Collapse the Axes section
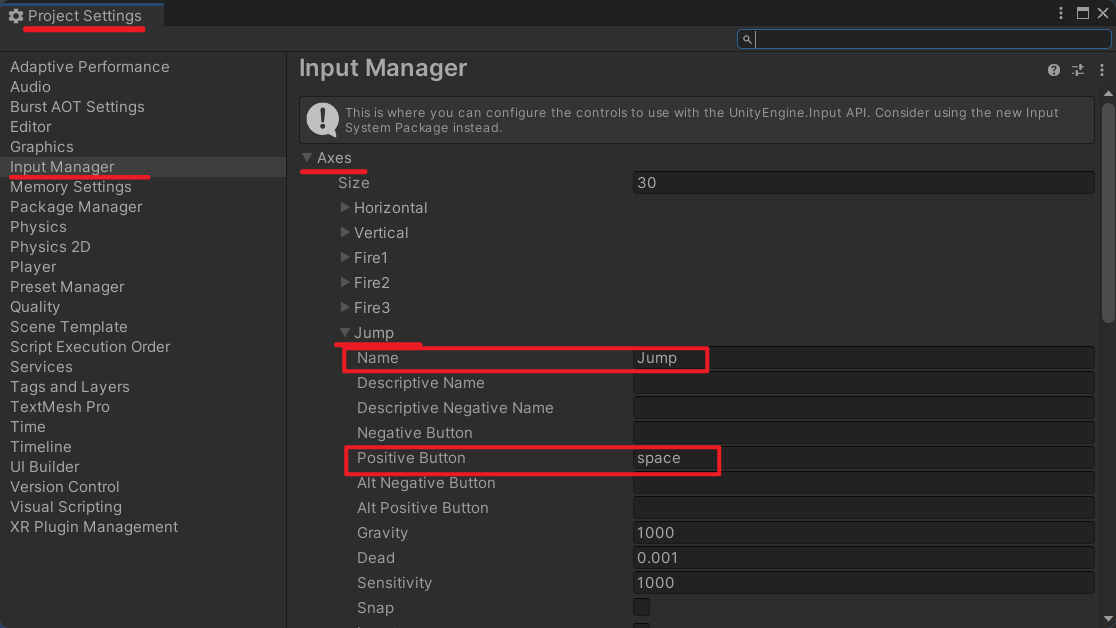Screen dimensions: 1116x628 point(307,158)
